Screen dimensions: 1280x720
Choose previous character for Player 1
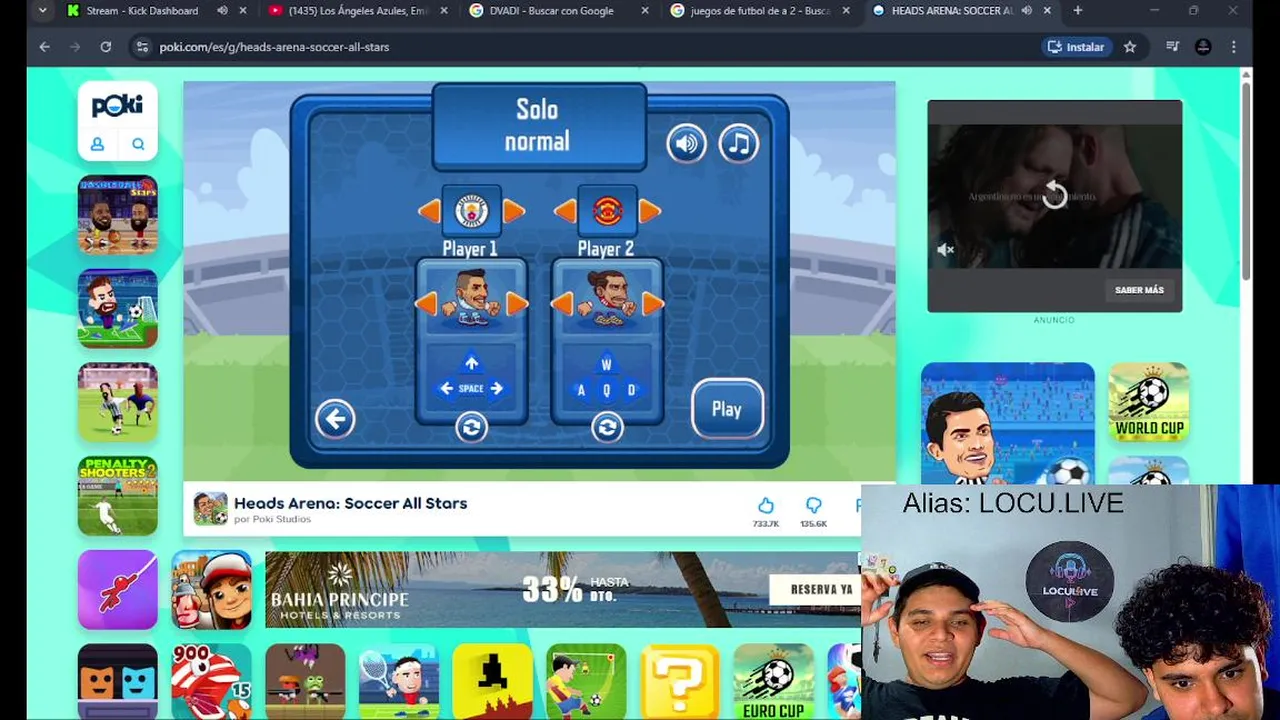coord(426,303)
